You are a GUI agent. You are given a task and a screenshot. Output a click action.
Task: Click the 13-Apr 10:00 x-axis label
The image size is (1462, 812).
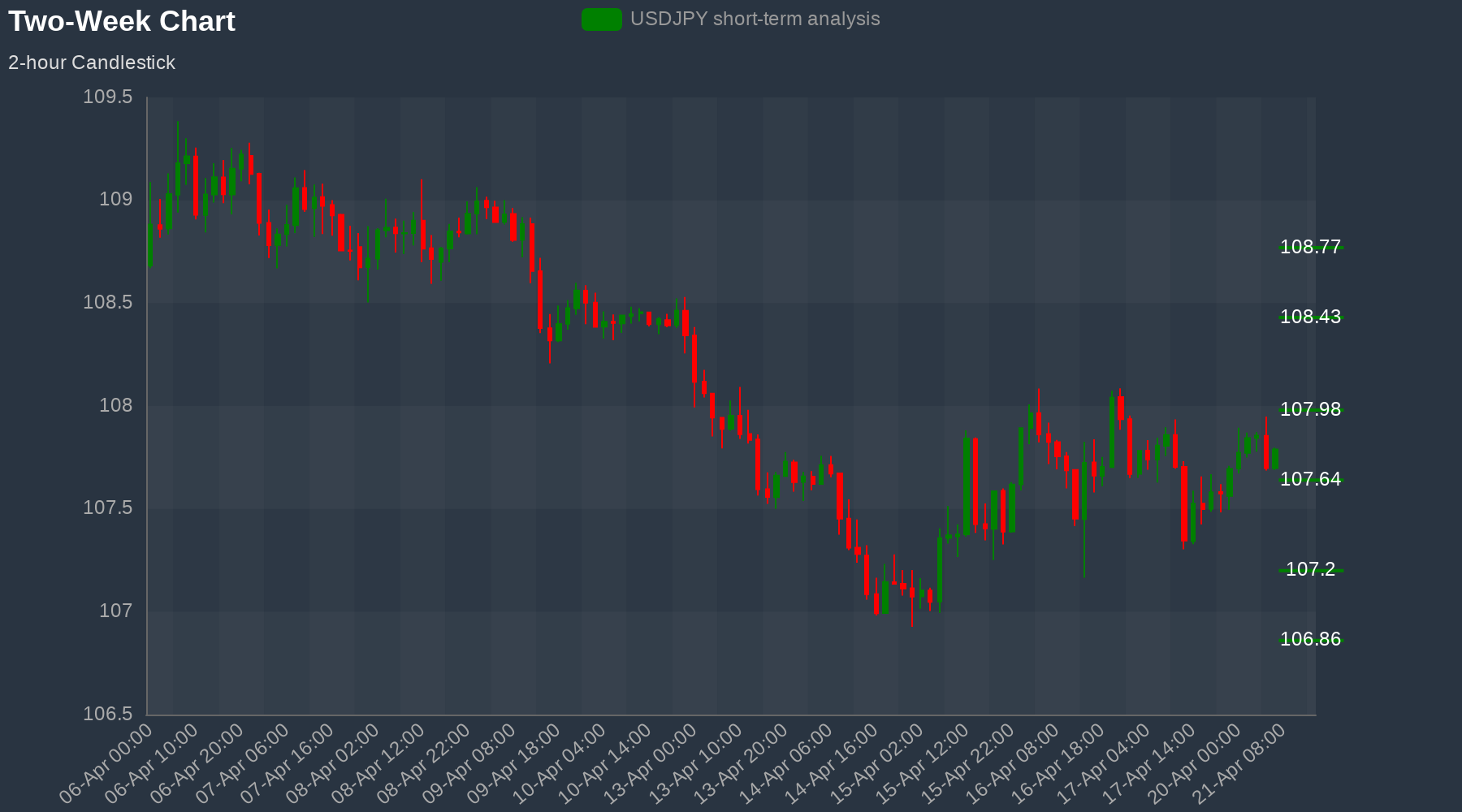[x=697, y=765]
